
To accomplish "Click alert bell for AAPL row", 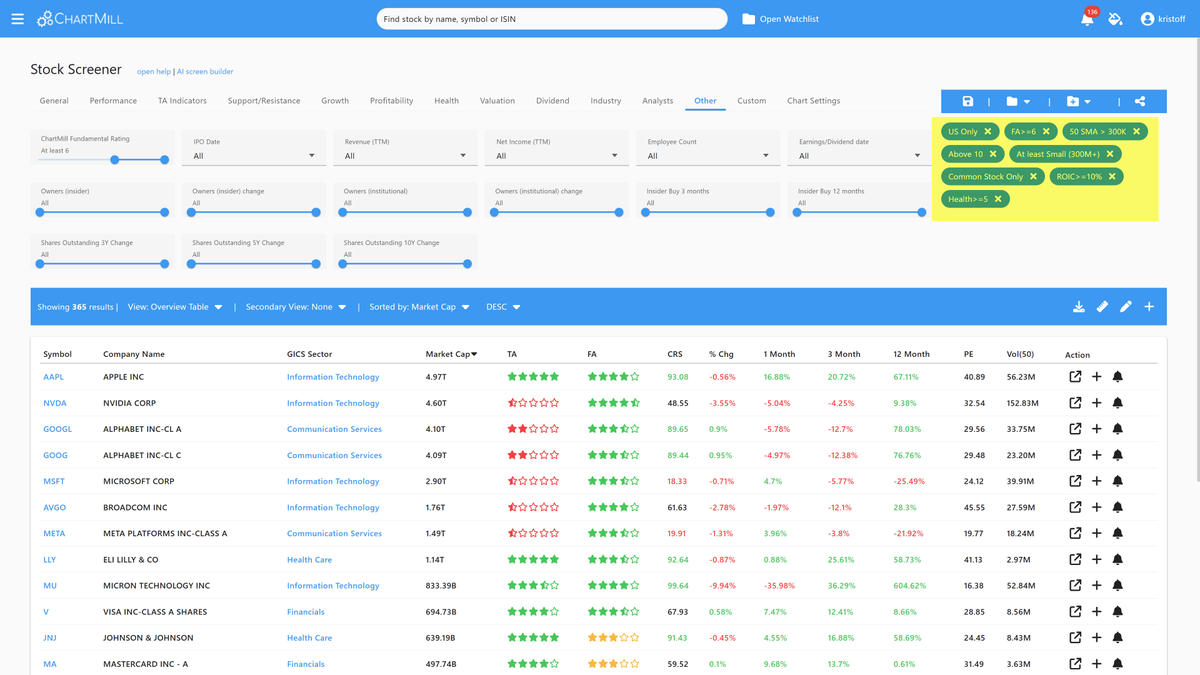I will (x=1118, y=377).
